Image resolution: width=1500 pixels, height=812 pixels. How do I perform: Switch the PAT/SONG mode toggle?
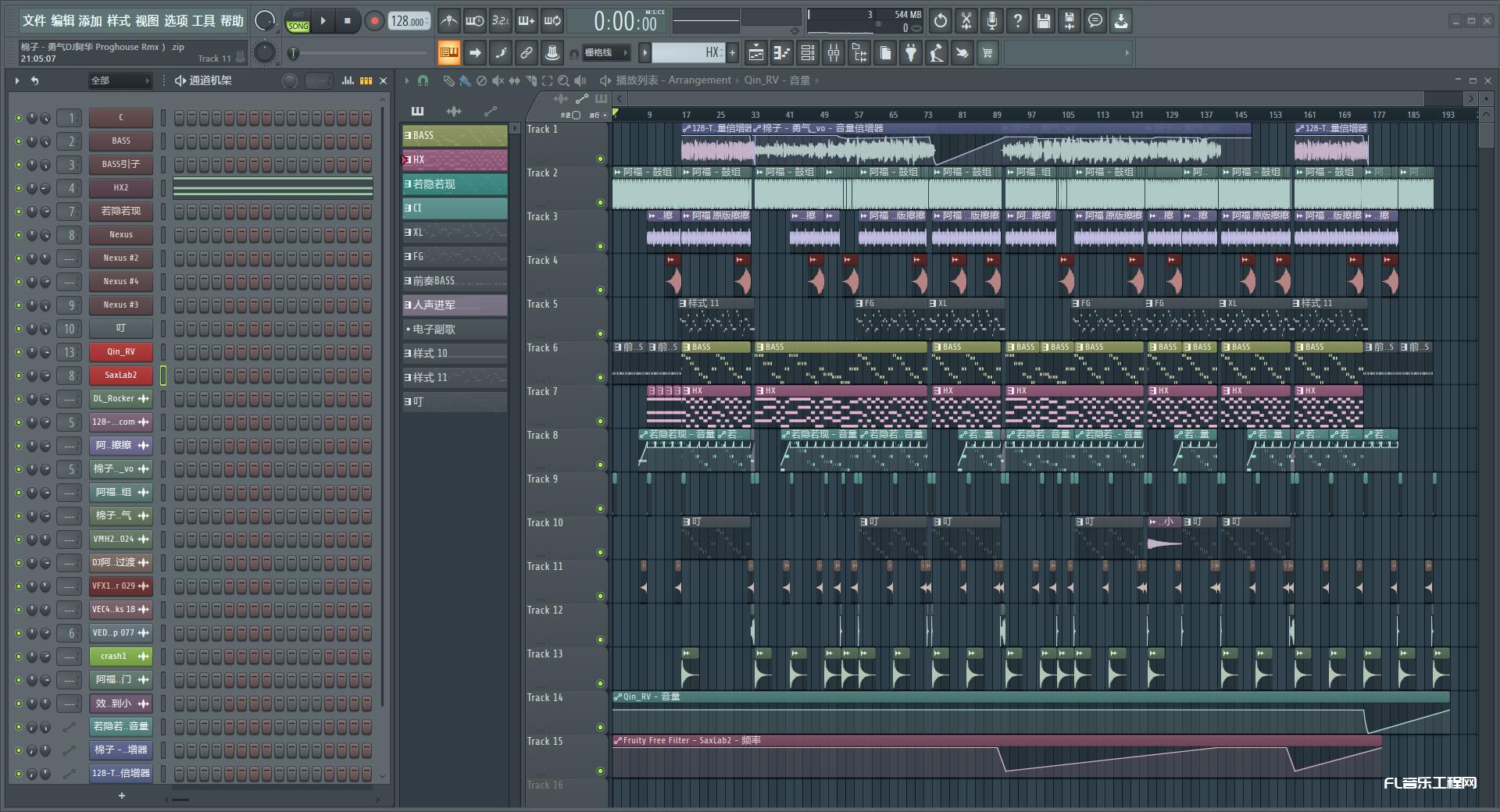[298, 21]
